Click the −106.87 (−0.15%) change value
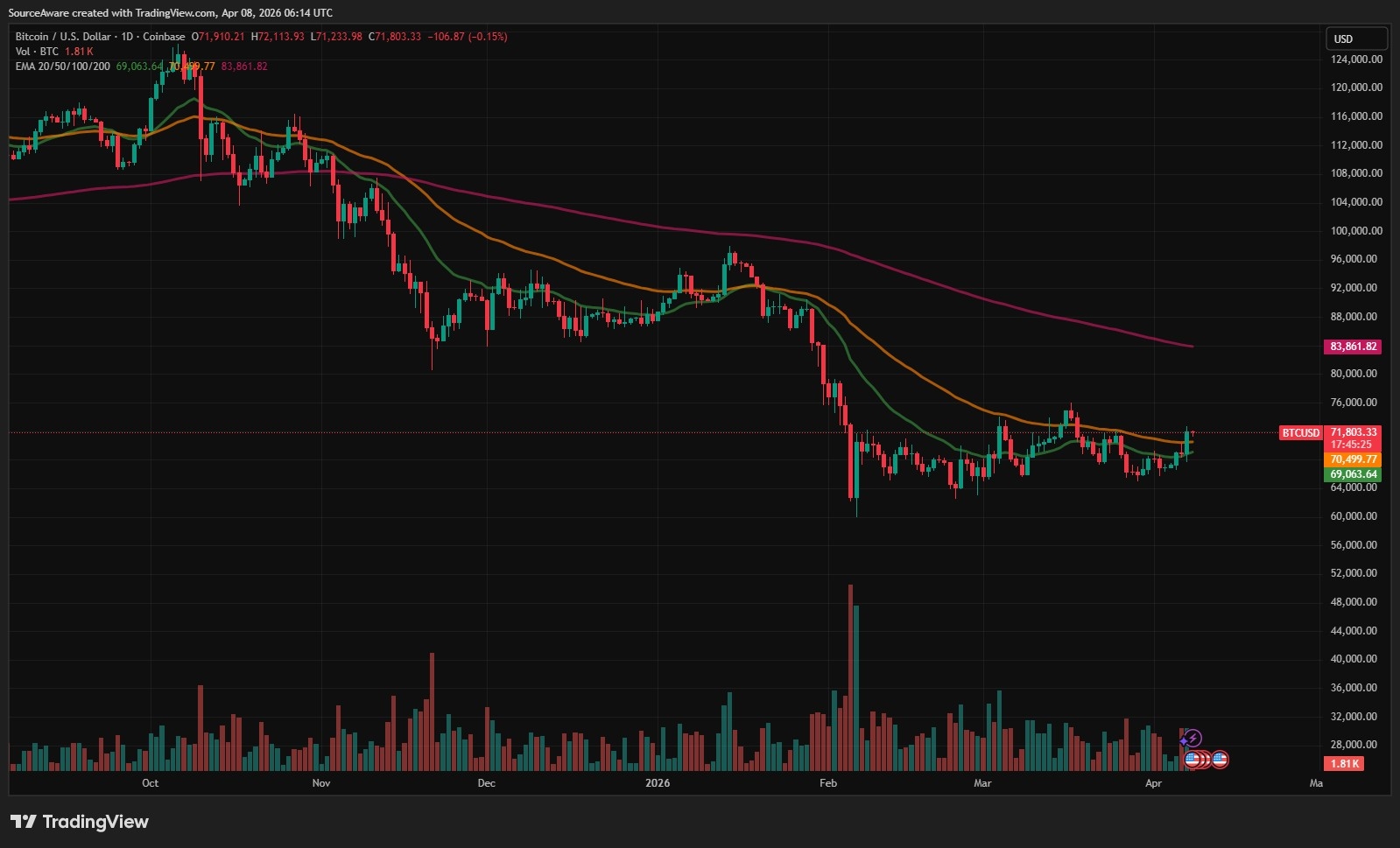This screenshot has width=1400, height=848. click(x=467, y=37)
